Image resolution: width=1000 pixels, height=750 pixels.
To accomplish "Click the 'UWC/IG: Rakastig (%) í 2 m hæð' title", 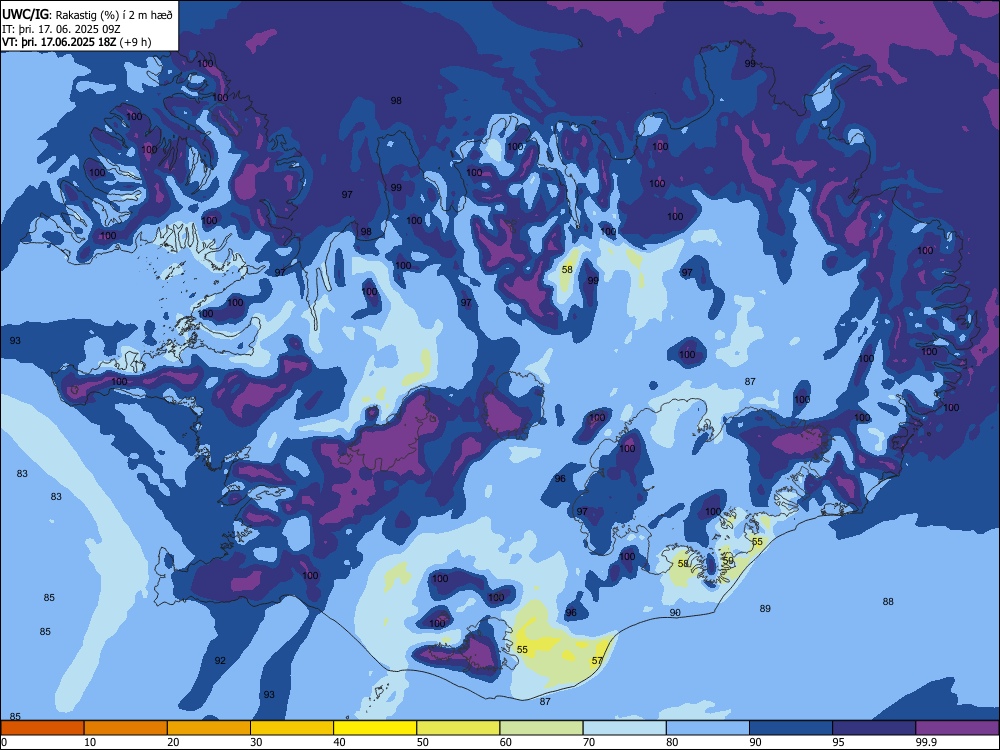I will [x=87, y=15].
